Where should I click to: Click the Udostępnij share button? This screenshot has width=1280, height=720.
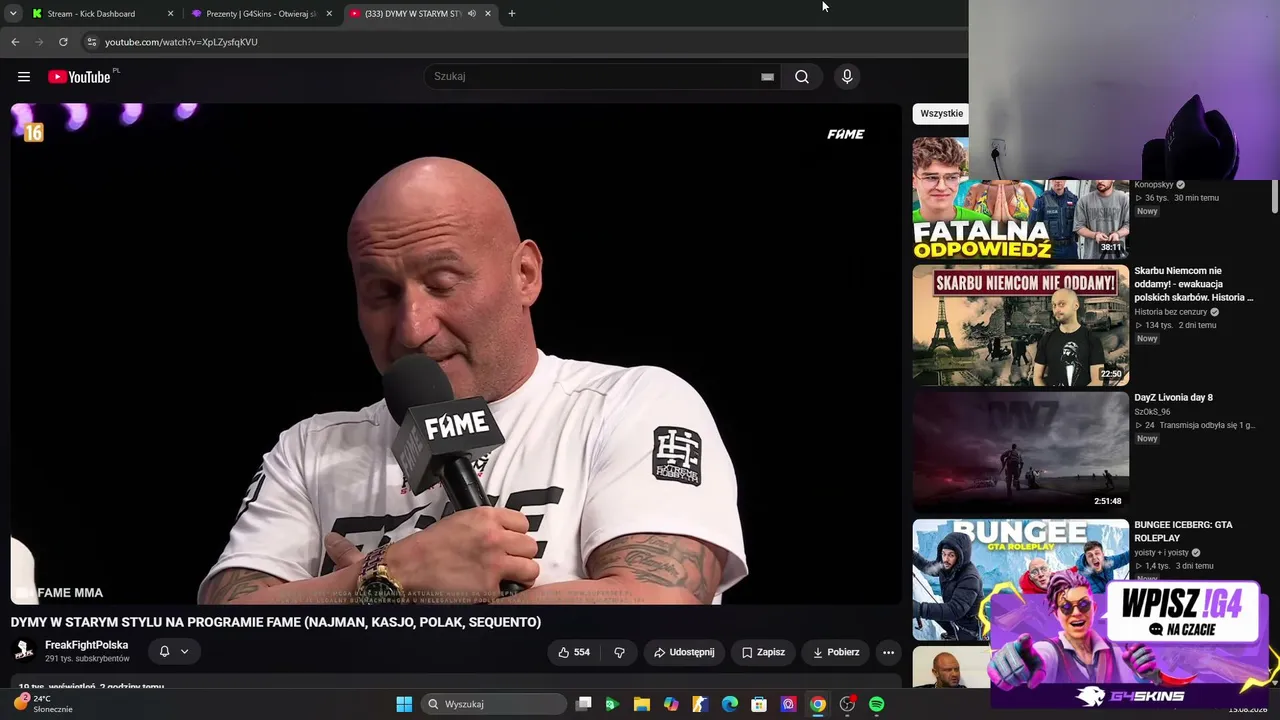(684, 652)
